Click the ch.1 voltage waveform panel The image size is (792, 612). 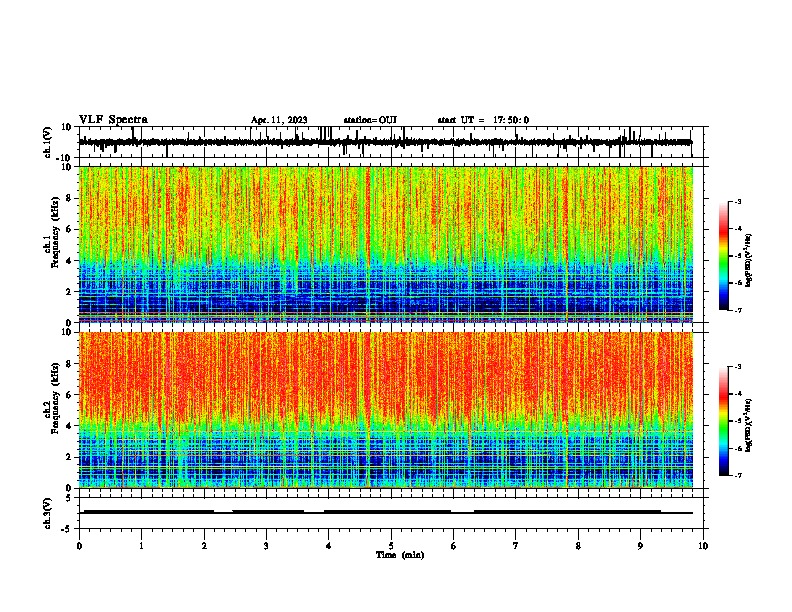click(x=391, y=142)
